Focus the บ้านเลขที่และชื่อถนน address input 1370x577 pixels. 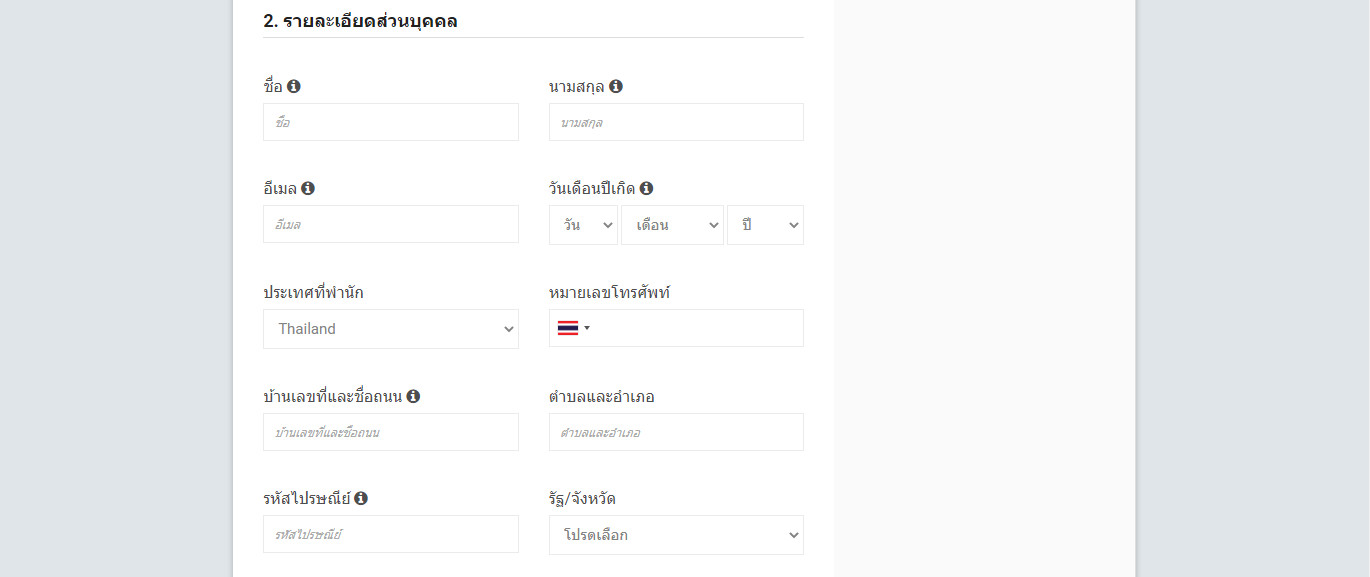391,432
